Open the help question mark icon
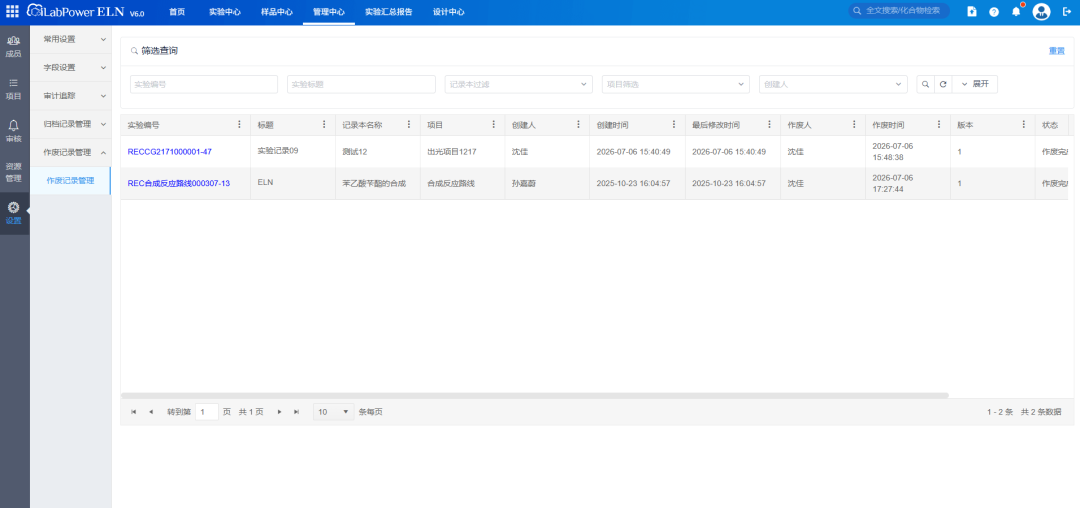The image size is (1080, 508). coord(994,12)
